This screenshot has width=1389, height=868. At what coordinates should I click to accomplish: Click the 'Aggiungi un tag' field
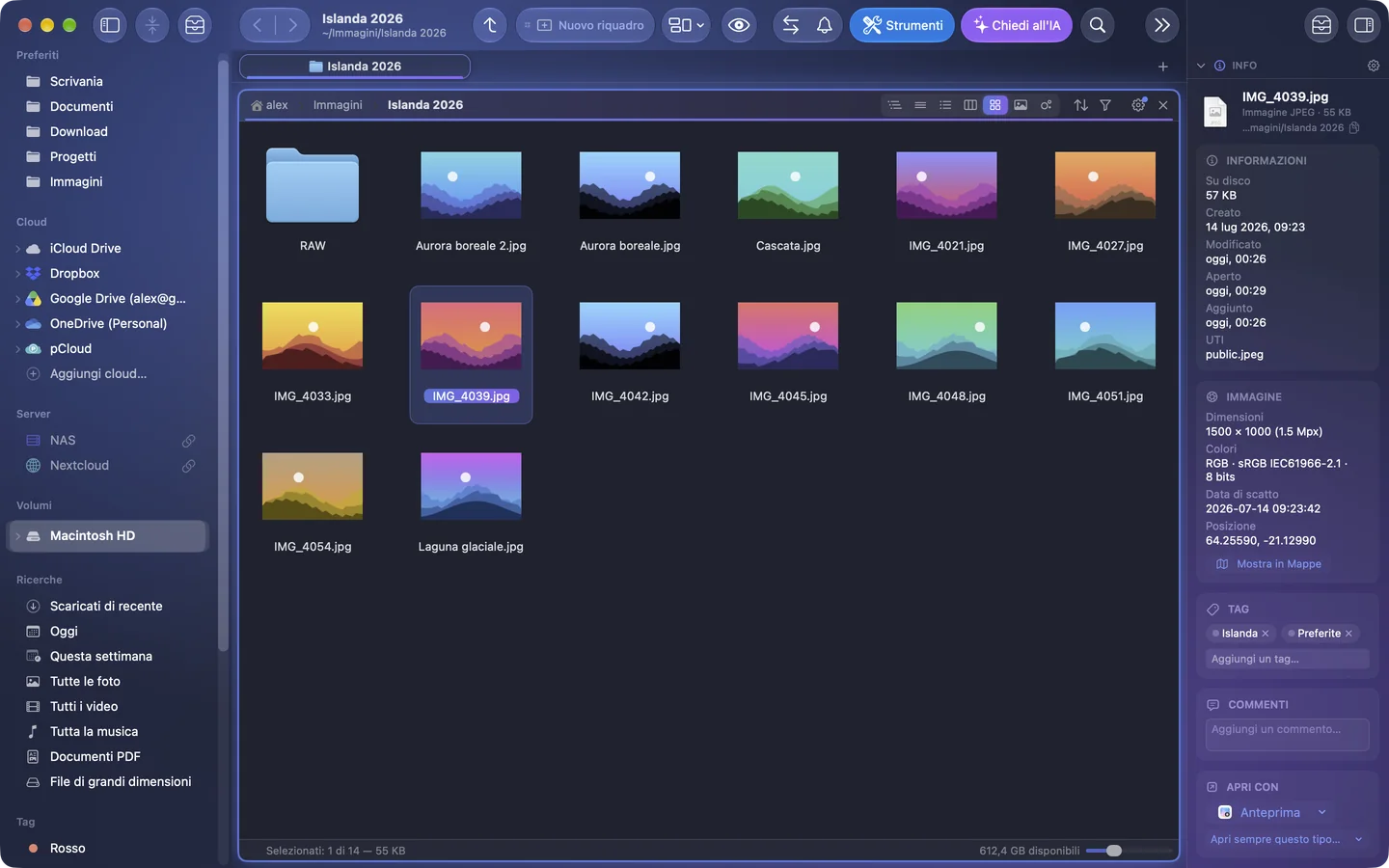(1287, 659)
